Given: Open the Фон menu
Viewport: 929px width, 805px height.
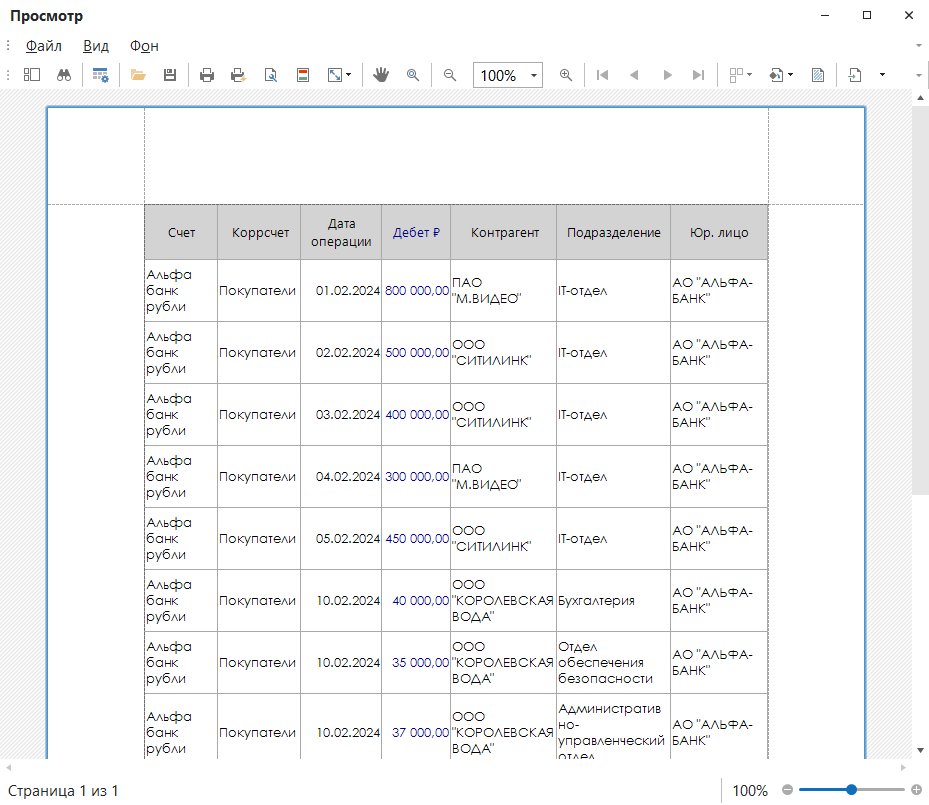Looking at the screenshot, I should [x=144, y=46].
